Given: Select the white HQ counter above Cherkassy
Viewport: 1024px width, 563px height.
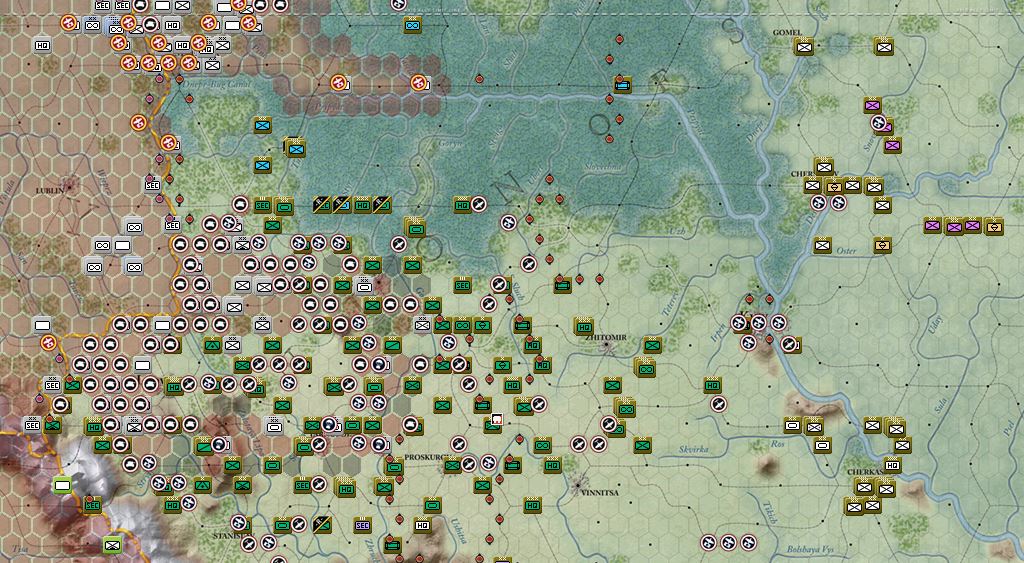Looking at the screenshot, I should click(x=892, y=466).
